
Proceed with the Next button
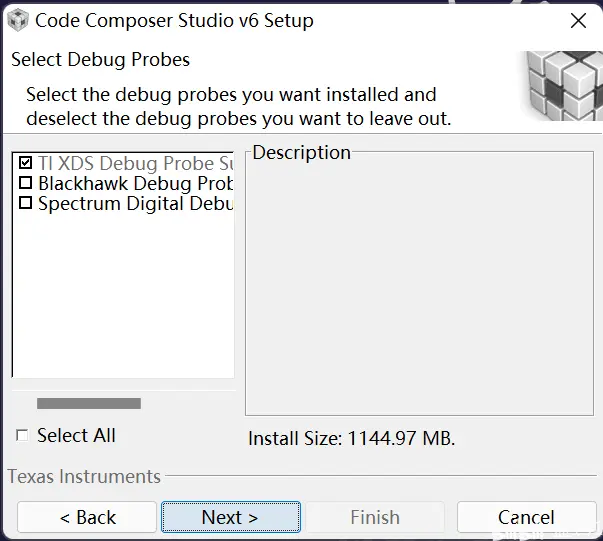coord(231,517)
